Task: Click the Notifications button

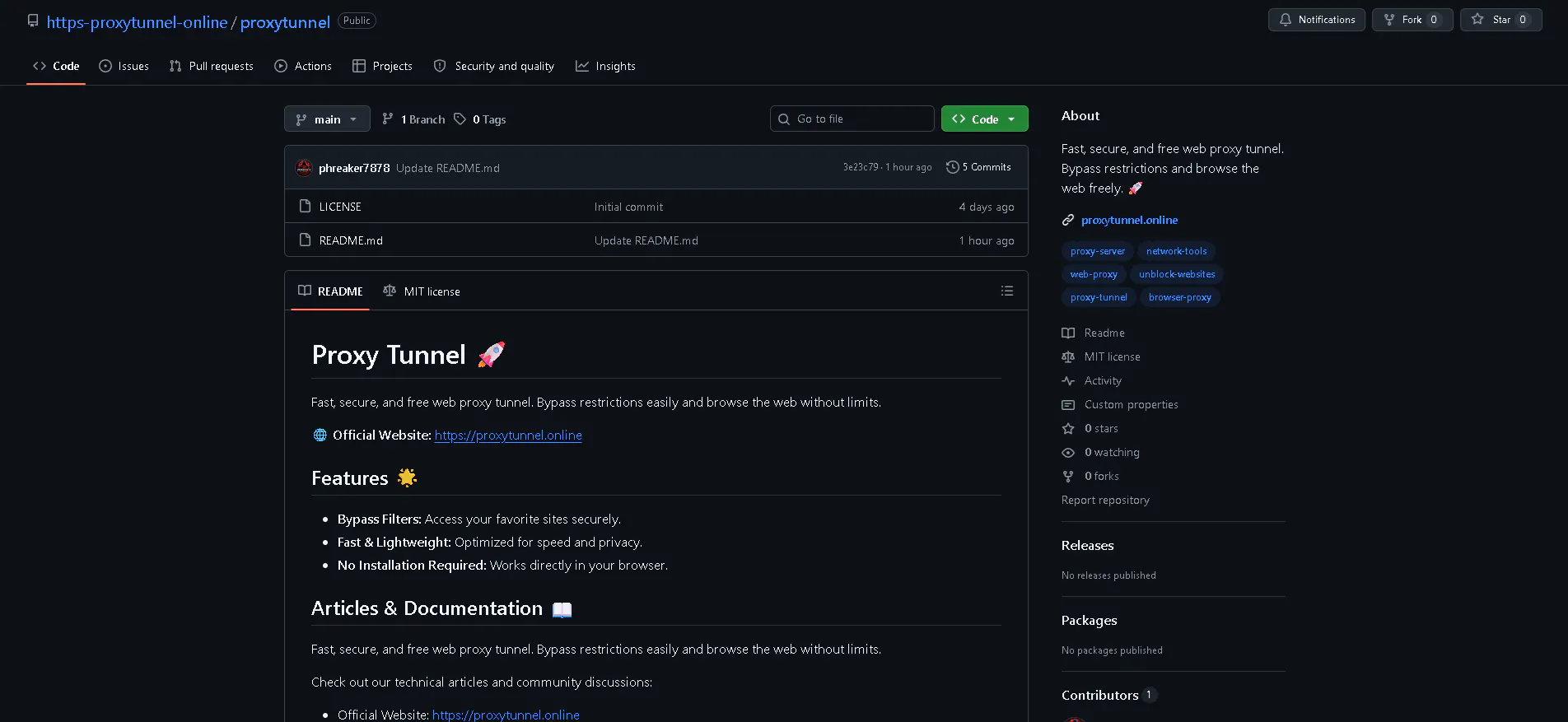Action: 1316,20
